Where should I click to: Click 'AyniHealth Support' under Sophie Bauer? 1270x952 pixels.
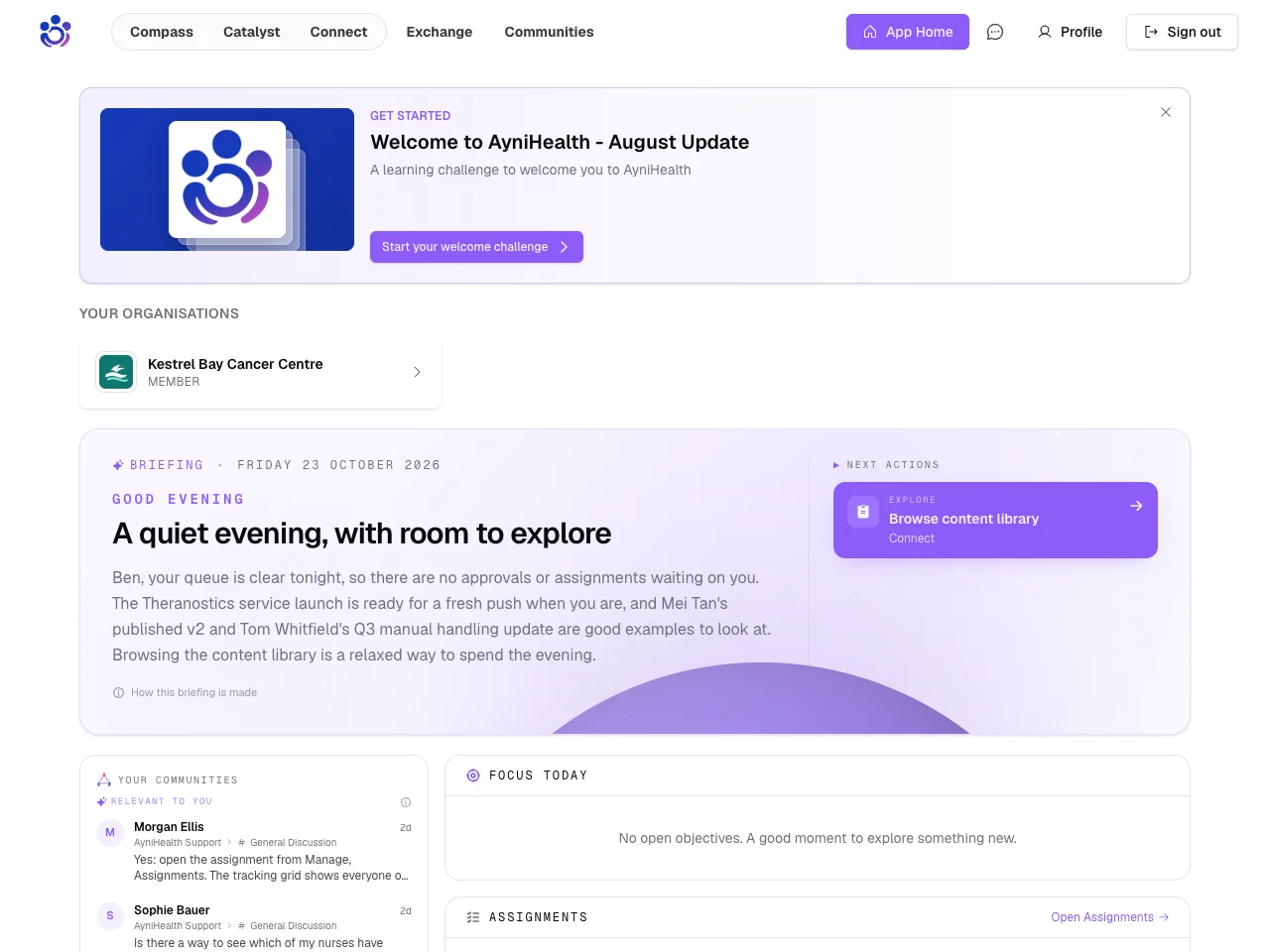pos(178,926)
